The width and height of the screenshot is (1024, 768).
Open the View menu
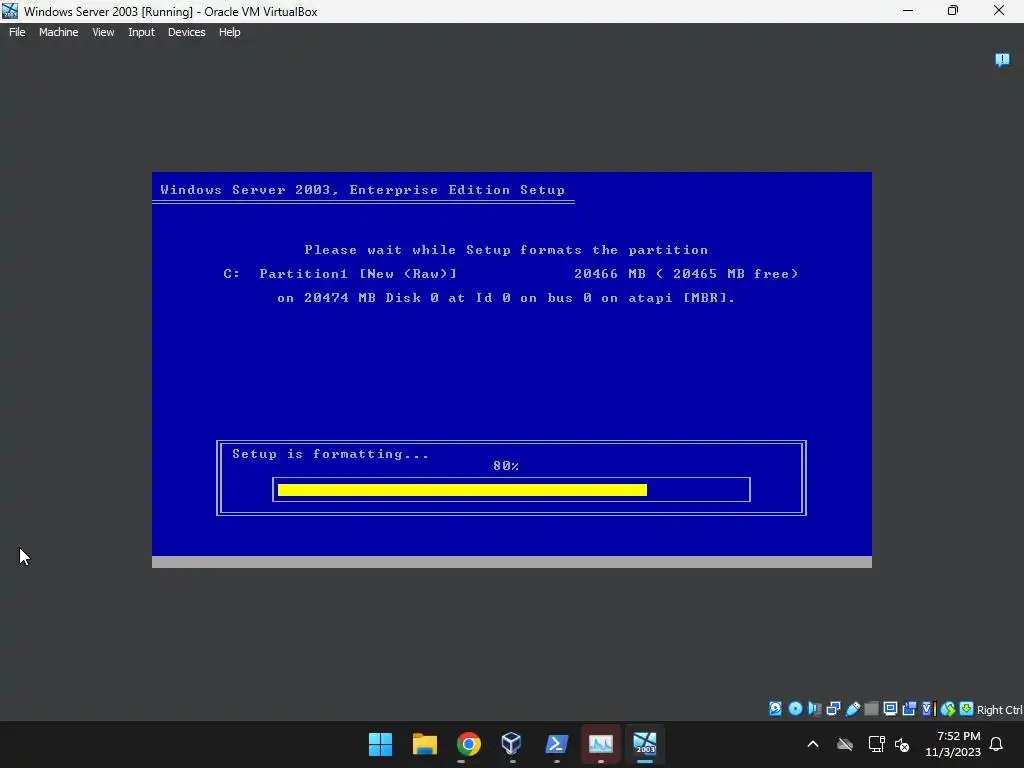click(x=103, y=32)
